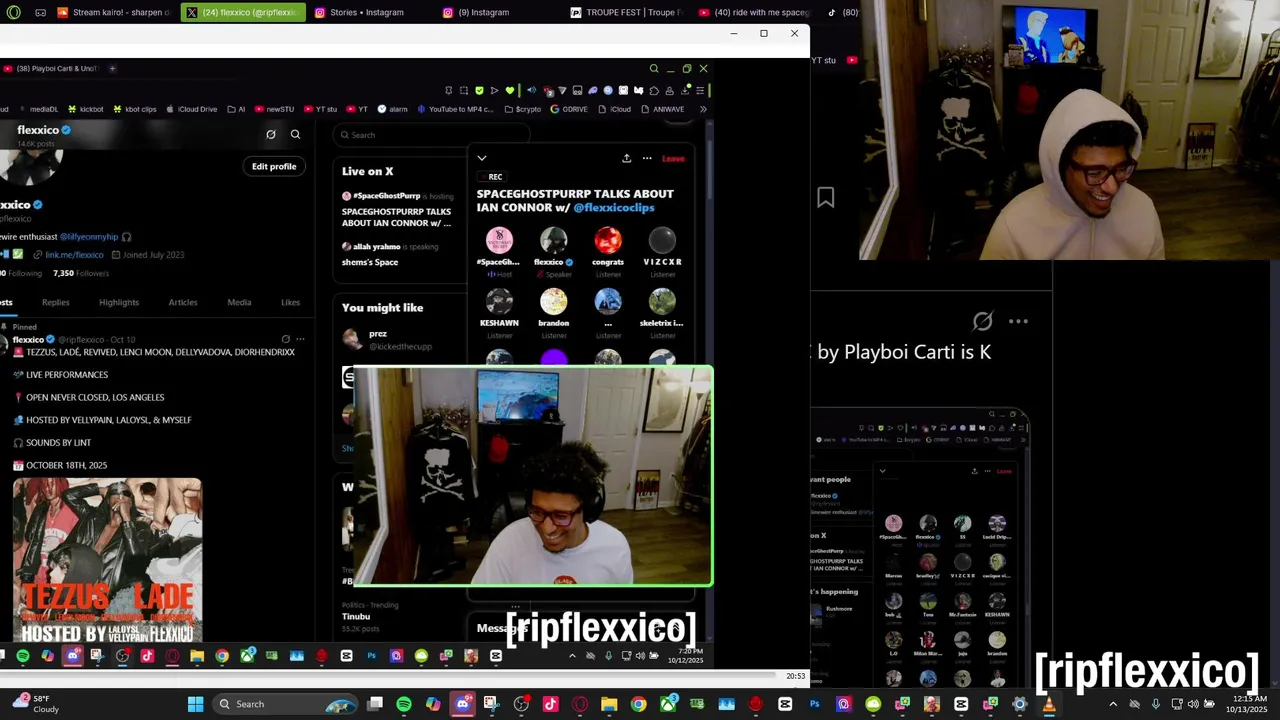Open the Grok icon beside flexxico header
This screenshot has height=720, width=1280.
[270, 134]
